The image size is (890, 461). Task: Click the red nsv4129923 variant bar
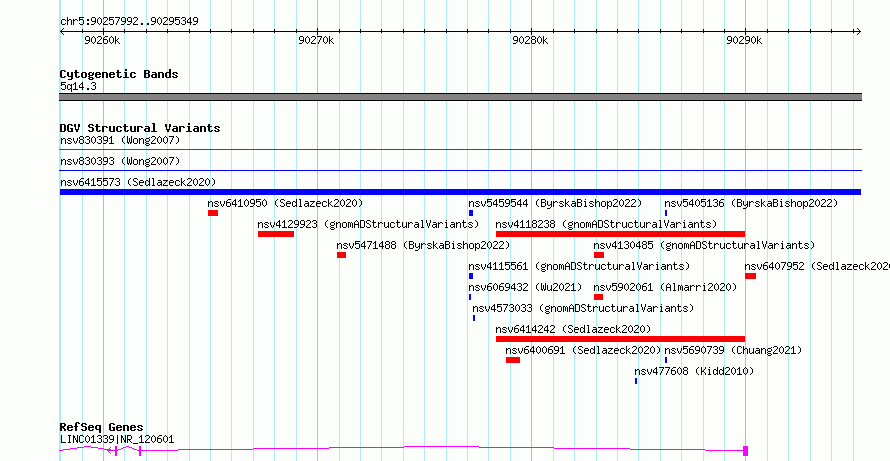tap(276, 234)
